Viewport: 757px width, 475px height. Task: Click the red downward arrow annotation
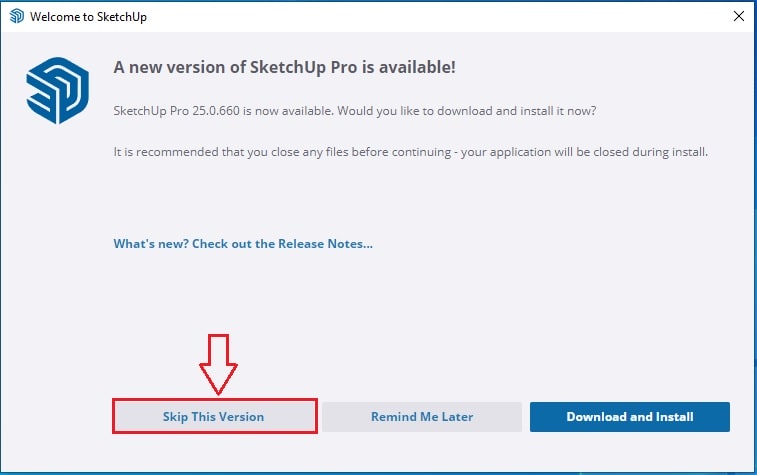point(218,364)
